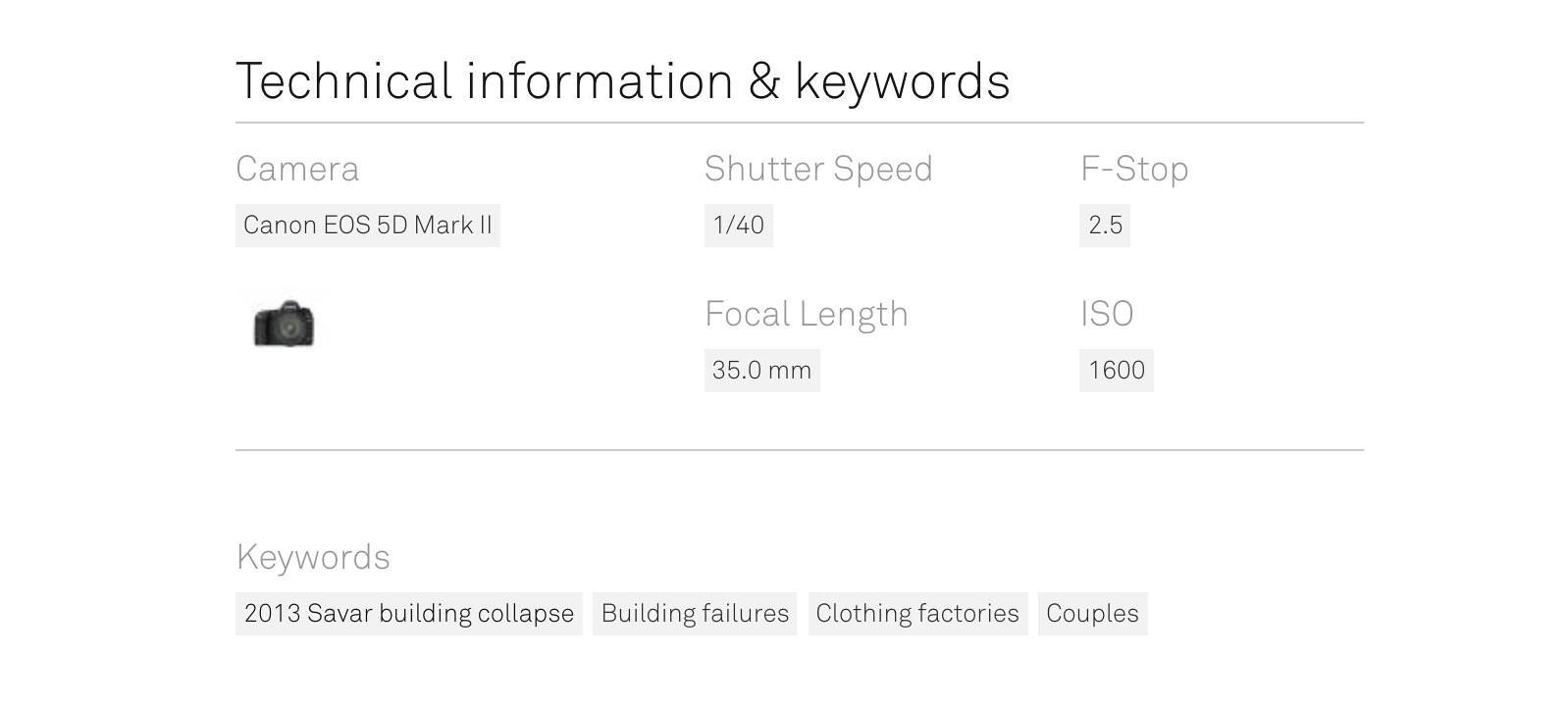Select the 1600 ISO value tag

click(1116, 371)
